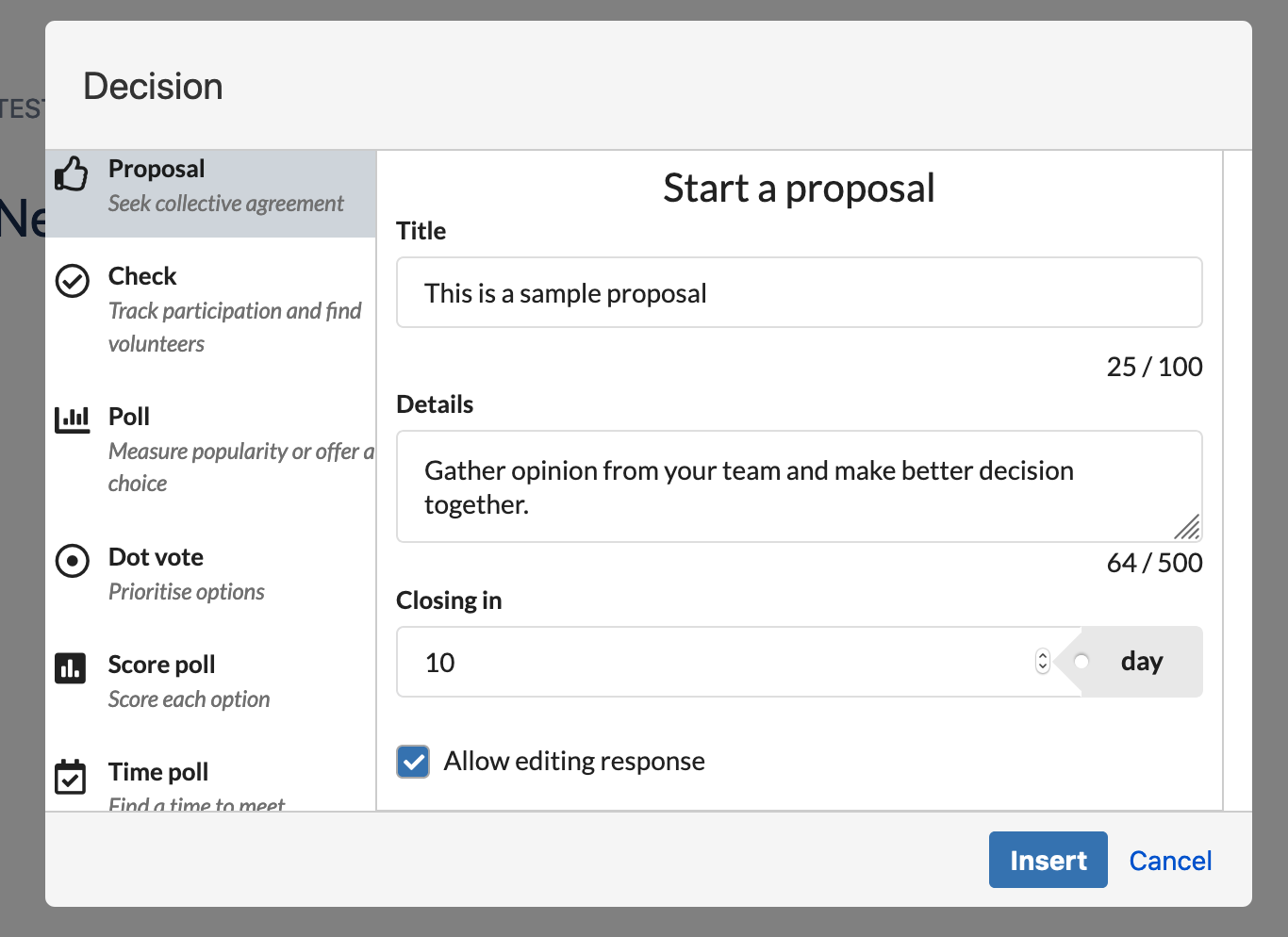This screenshot has height=937, width=1288.
Task: Click the Time poll calendar icon
Action: pyautogui.click(x=71, y=777)
